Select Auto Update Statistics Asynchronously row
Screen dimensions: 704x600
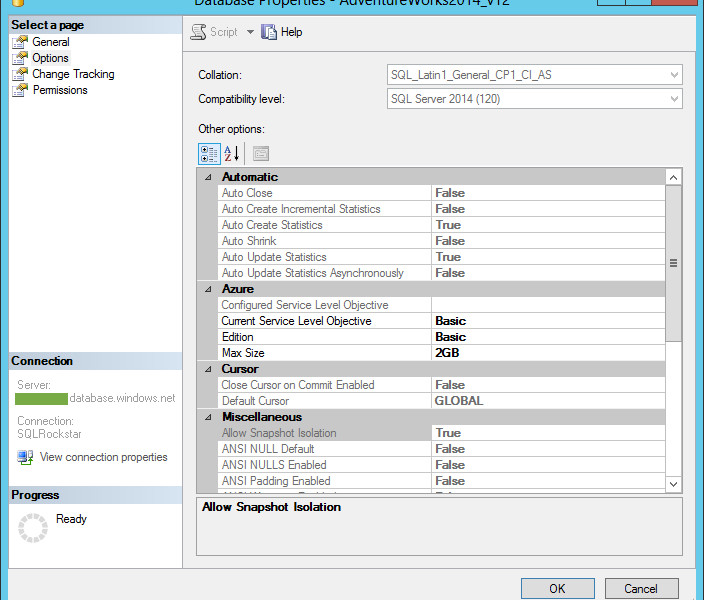(x=442, y=273)
